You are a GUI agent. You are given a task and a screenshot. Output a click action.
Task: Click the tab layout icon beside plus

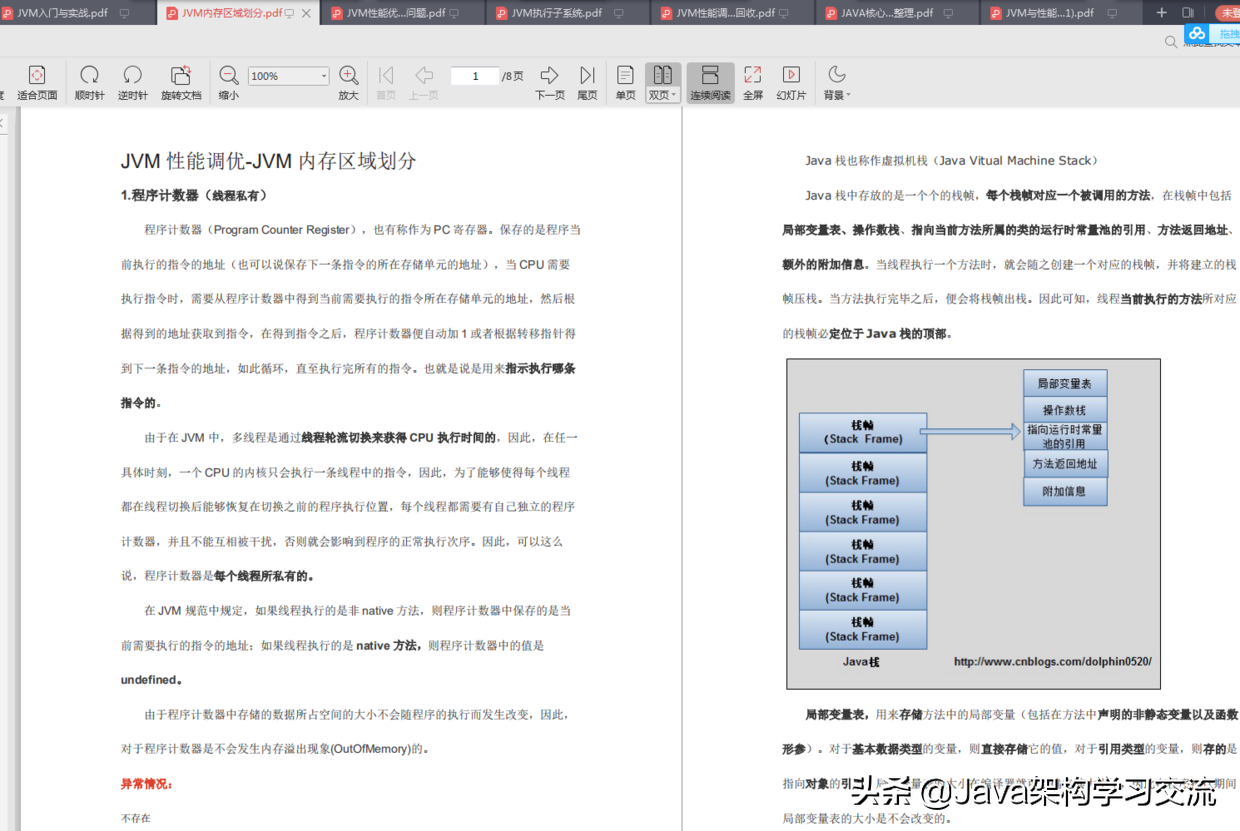(1188, 13)
